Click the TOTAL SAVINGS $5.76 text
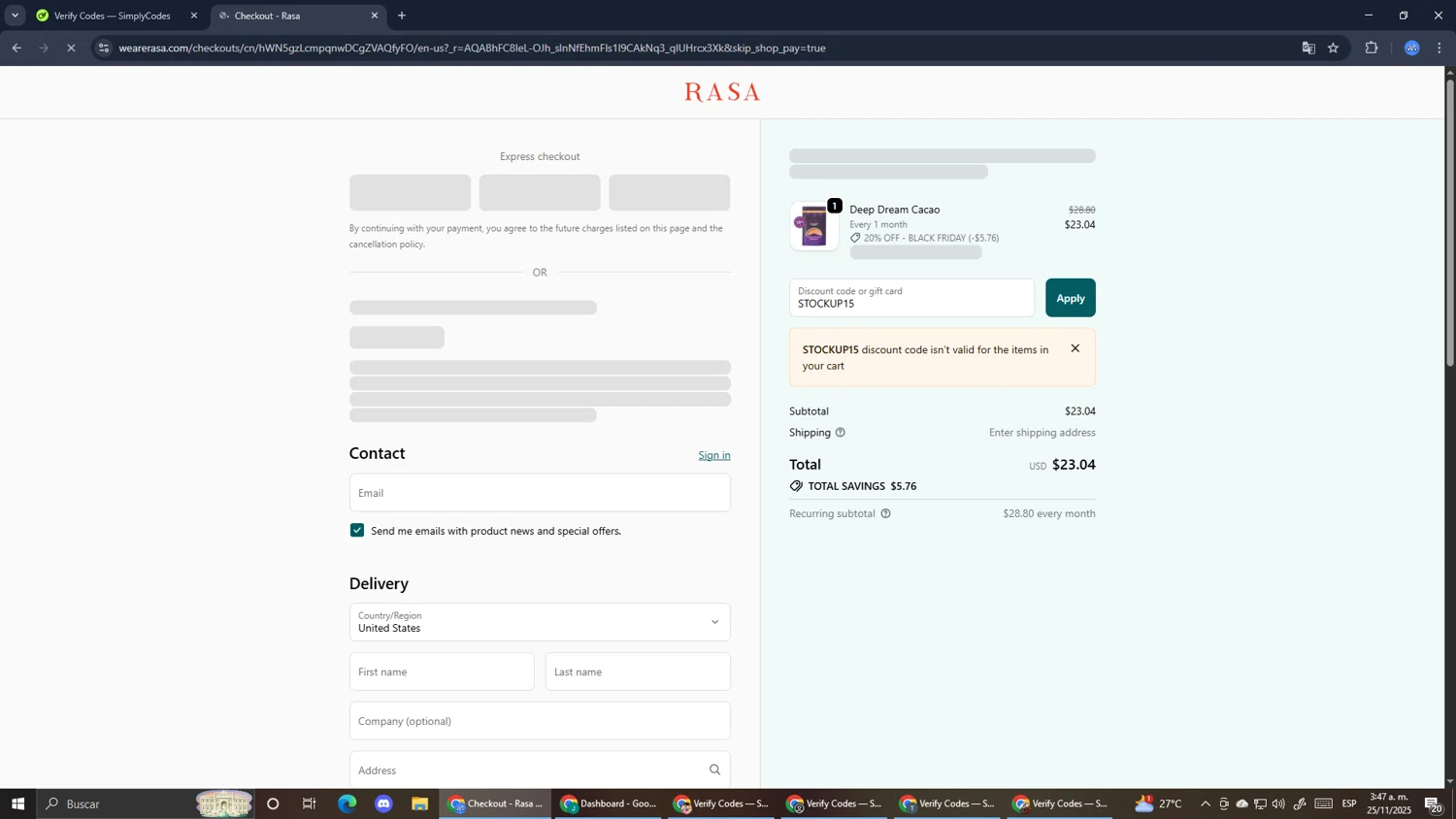The height and width of the screenshot is (819, 1456). click(x=862, y=486)
